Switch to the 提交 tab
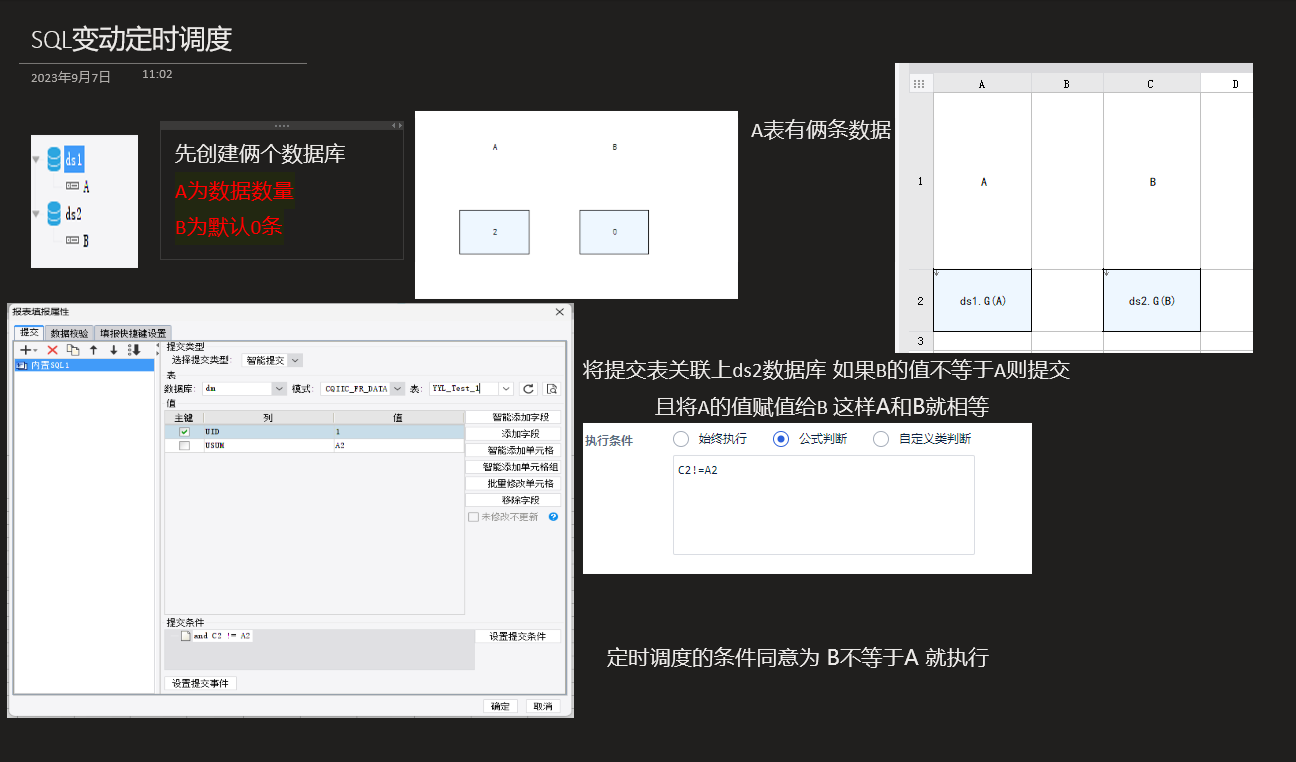This screenshot has width=1296, height=762. [30, 333]
